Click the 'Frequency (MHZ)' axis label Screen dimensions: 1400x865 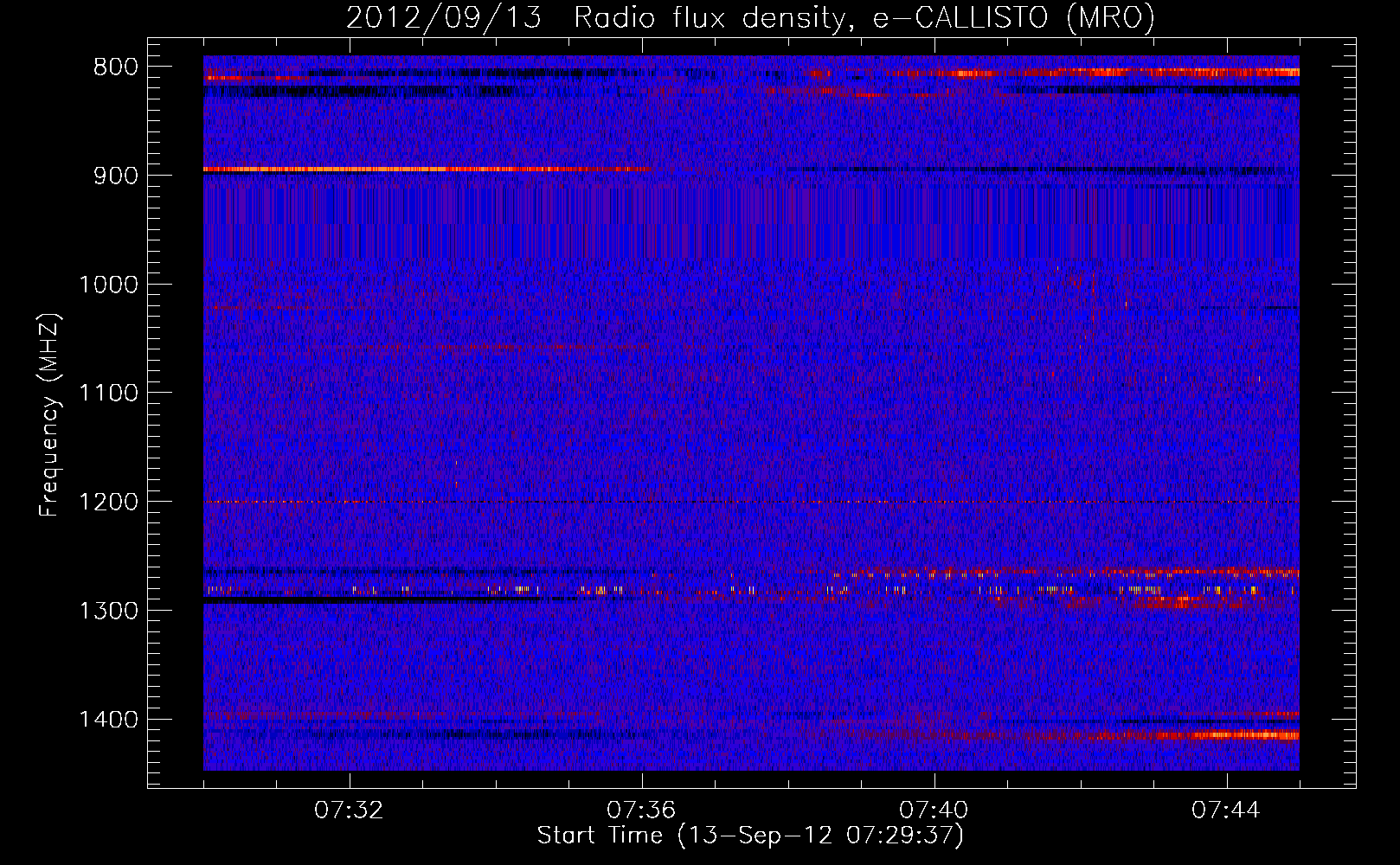coord(49,415)
